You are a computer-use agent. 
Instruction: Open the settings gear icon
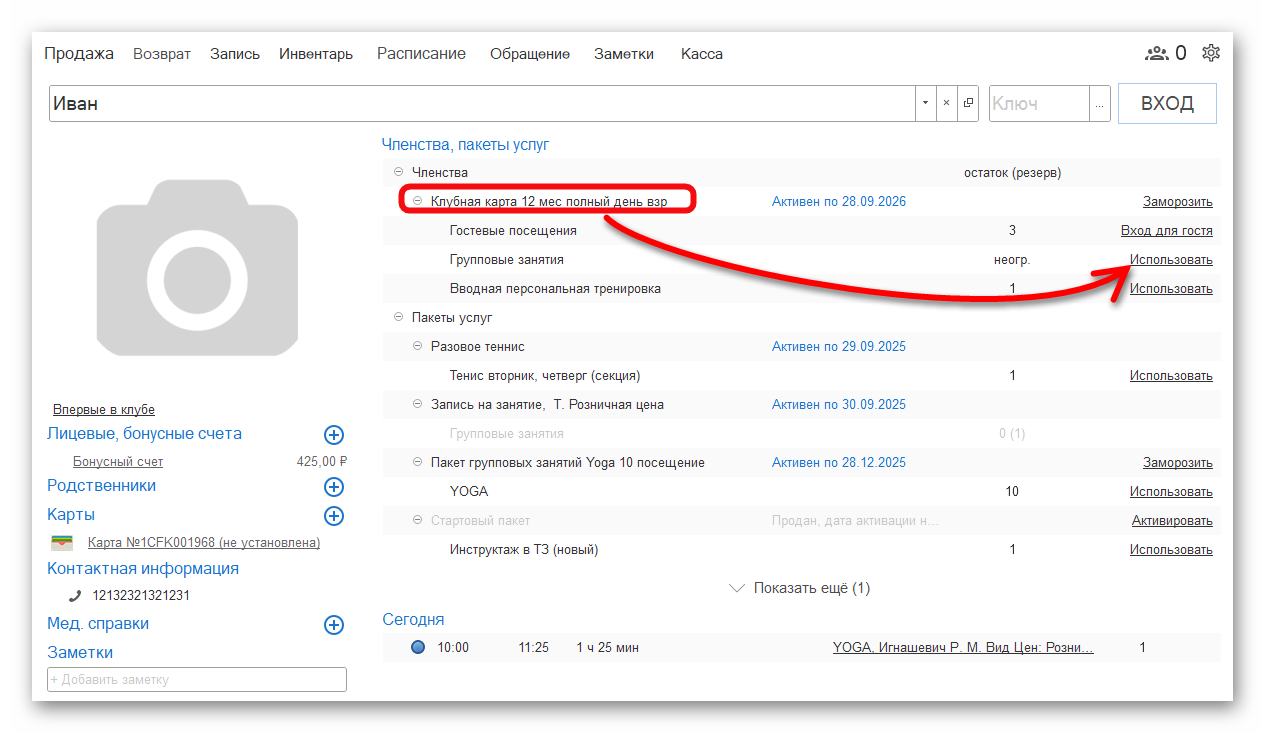coord(1211,53)
